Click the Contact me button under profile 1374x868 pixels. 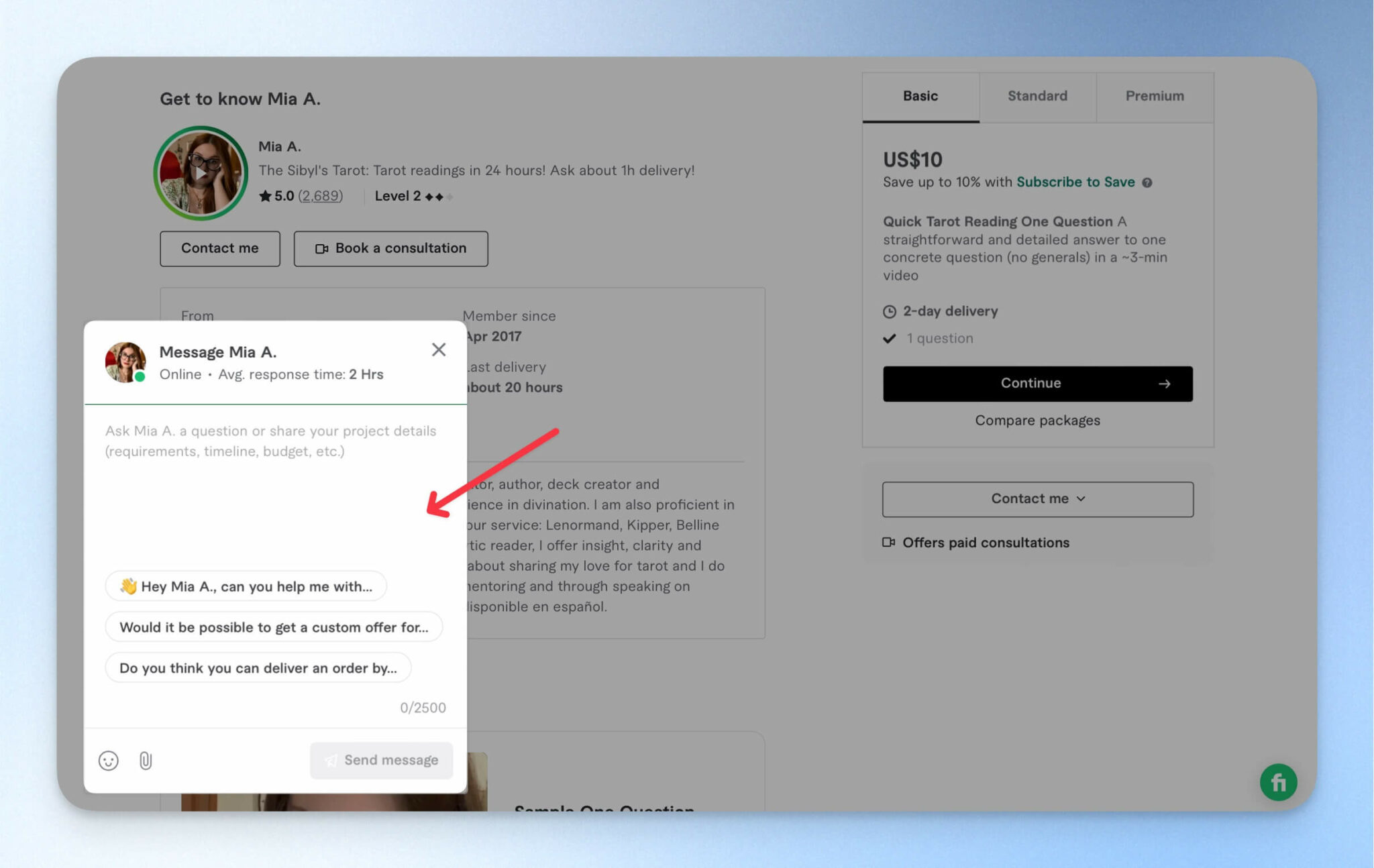click(x=219, y=248)
